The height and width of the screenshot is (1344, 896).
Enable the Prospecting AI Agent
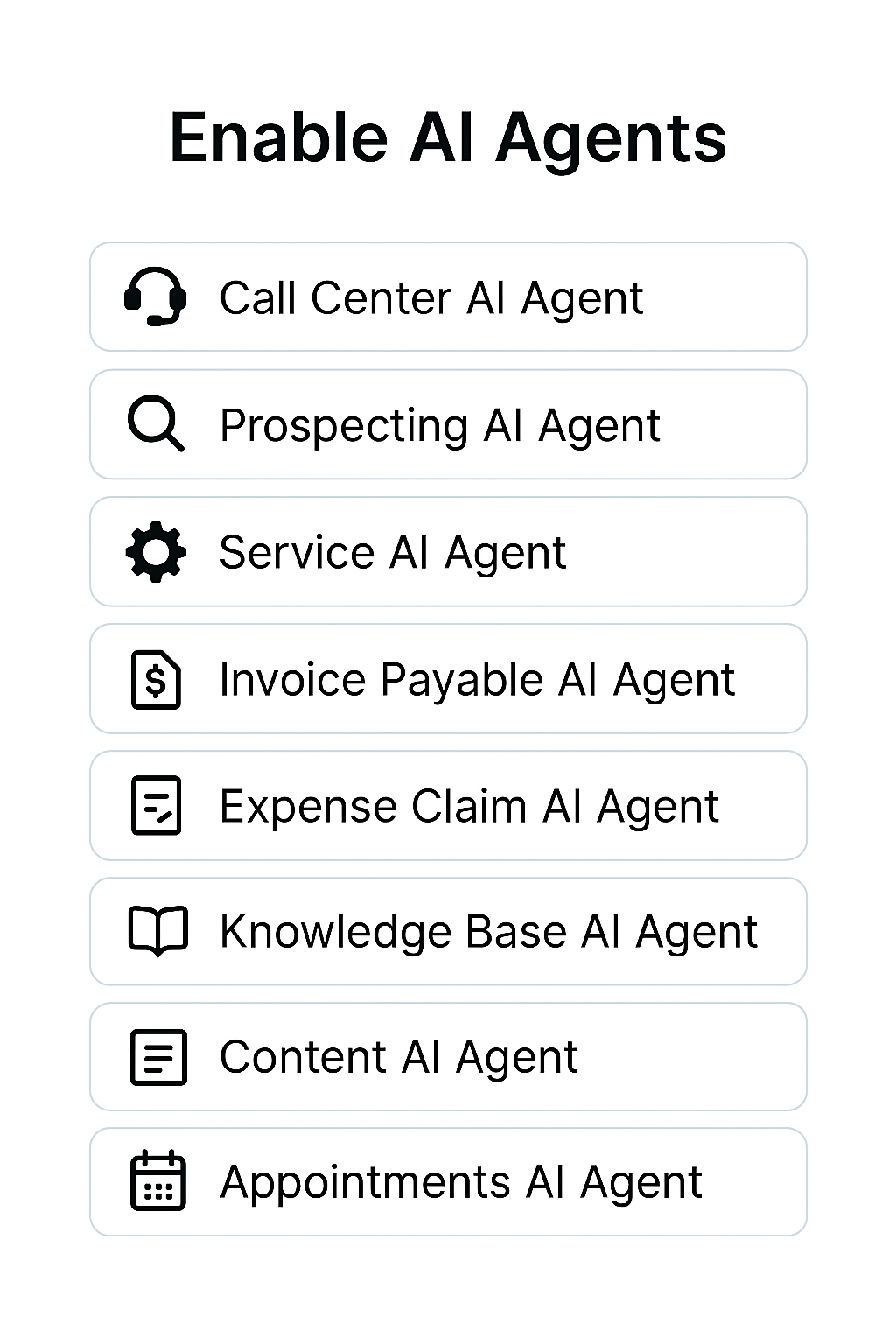(x=448, y=424)
